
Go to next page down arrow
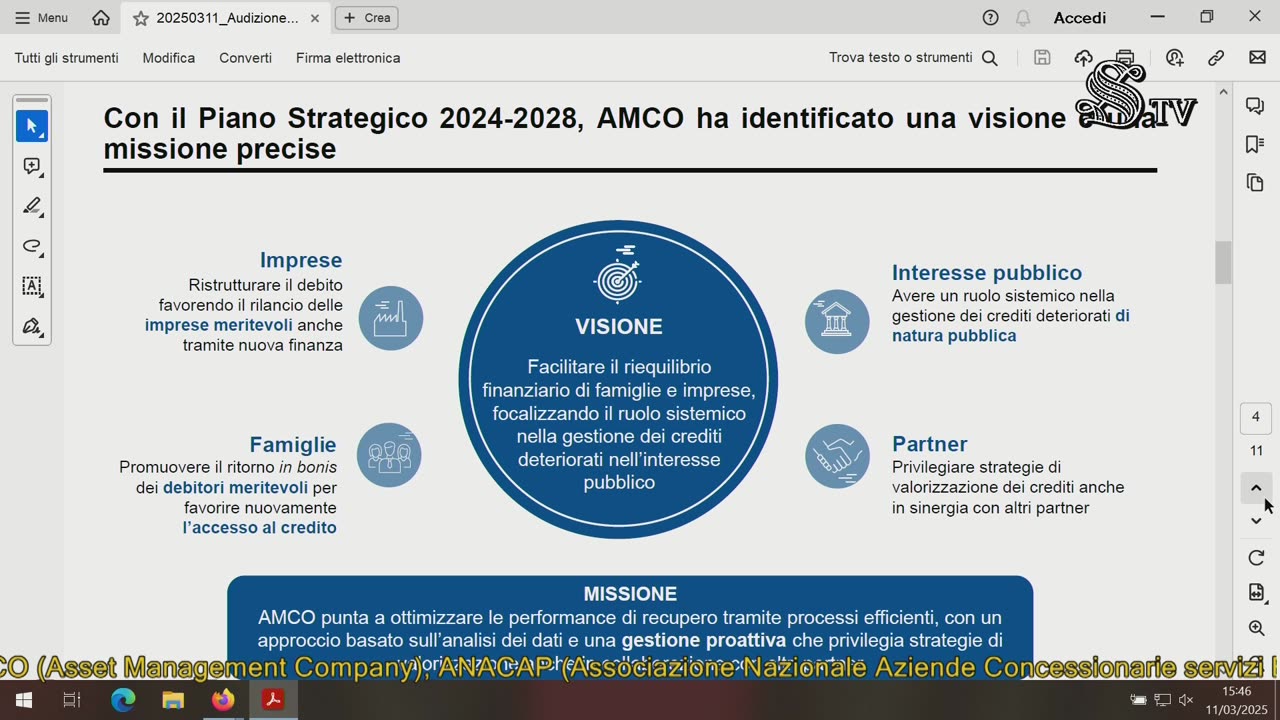pyautogui.click(x=1256, y=521)
